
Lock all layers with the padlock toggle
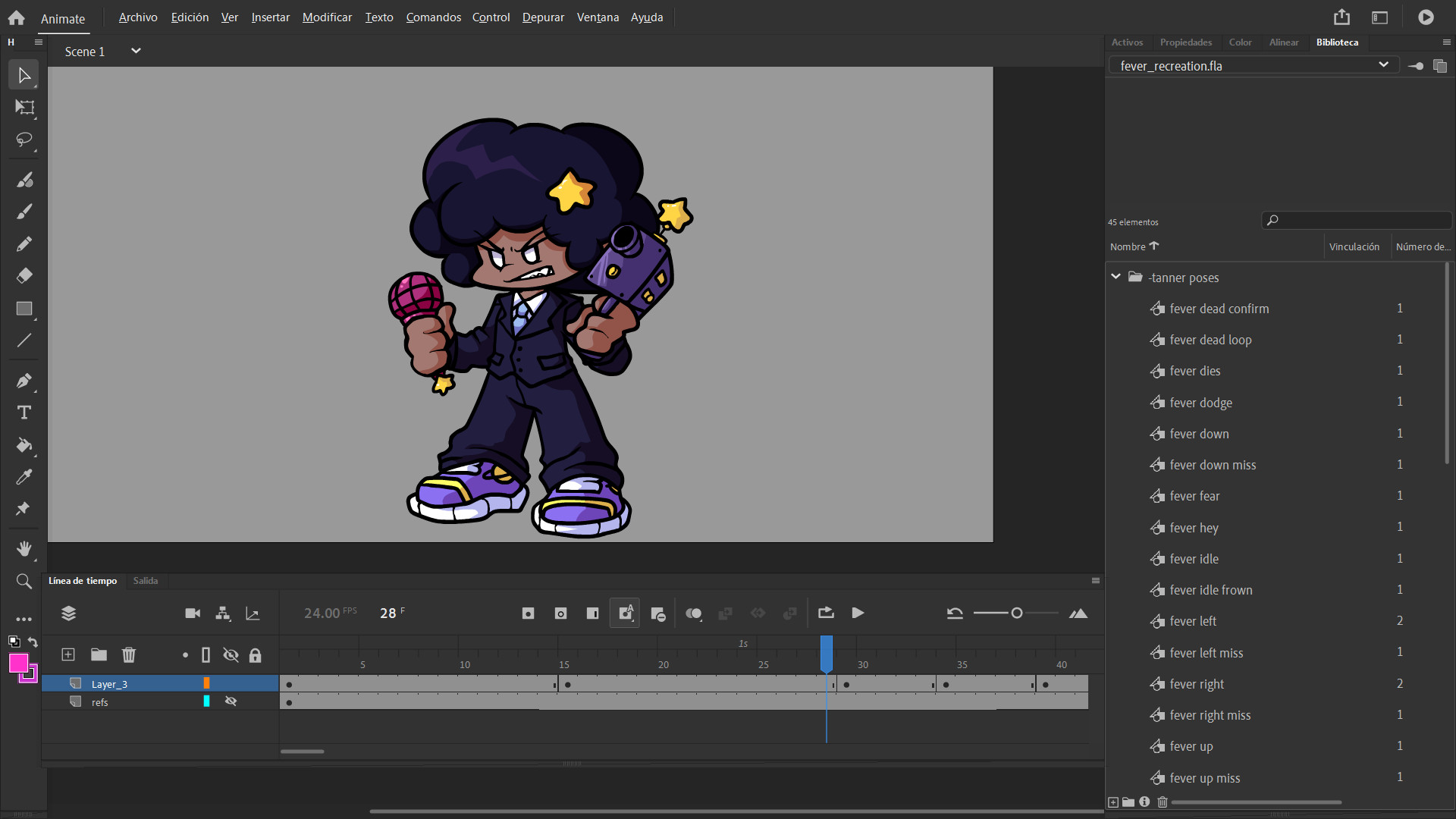[x=255, y=654]
